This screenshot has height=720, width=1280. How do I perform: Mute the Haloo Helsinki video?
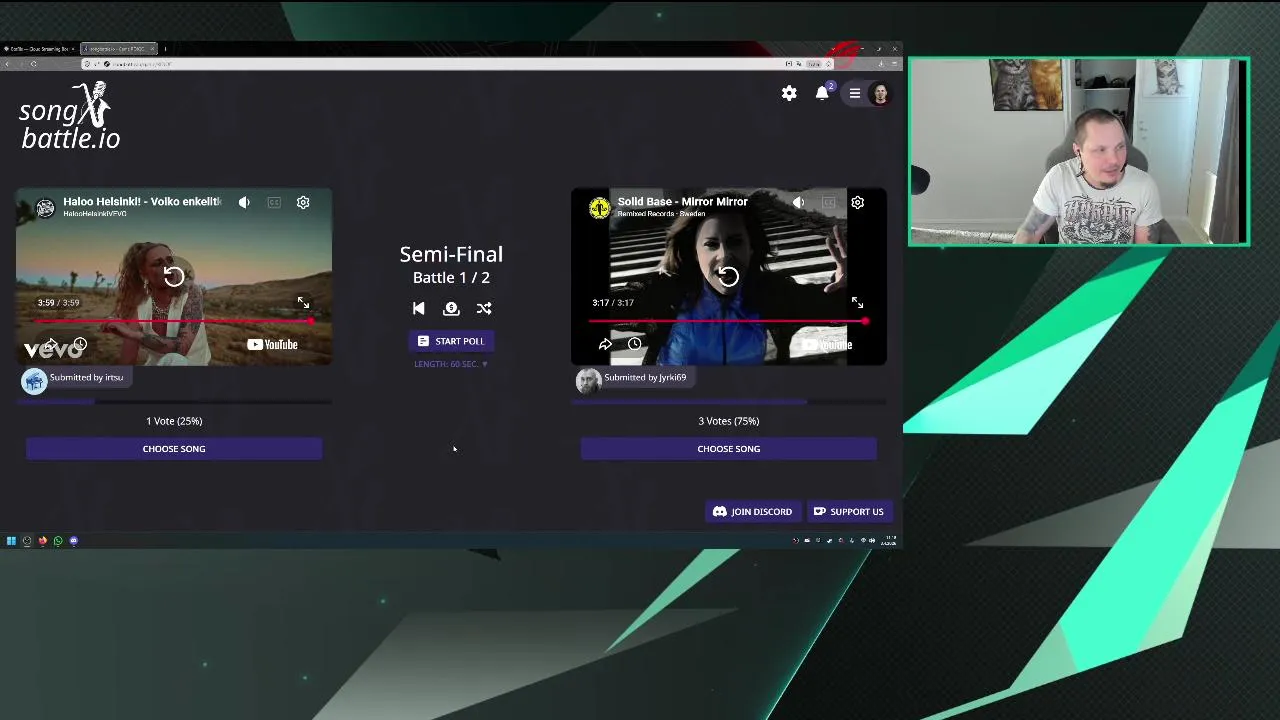click(244, 202)
